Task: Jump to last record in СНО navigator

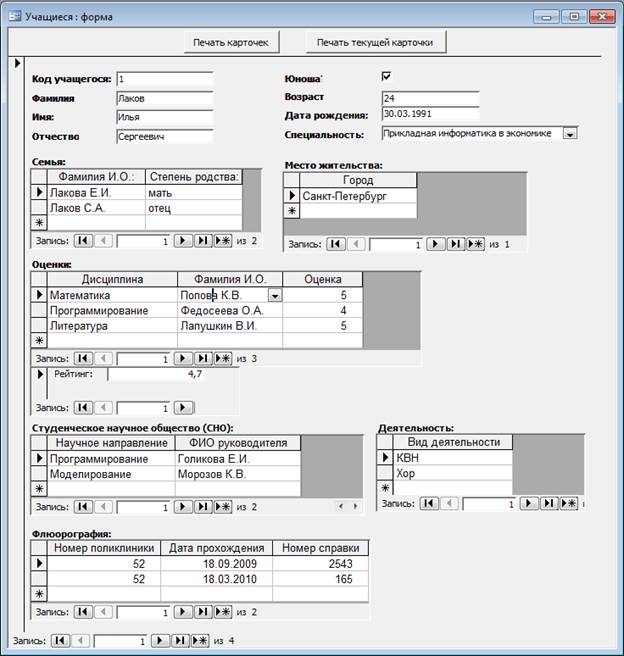Action: [203, 507]
